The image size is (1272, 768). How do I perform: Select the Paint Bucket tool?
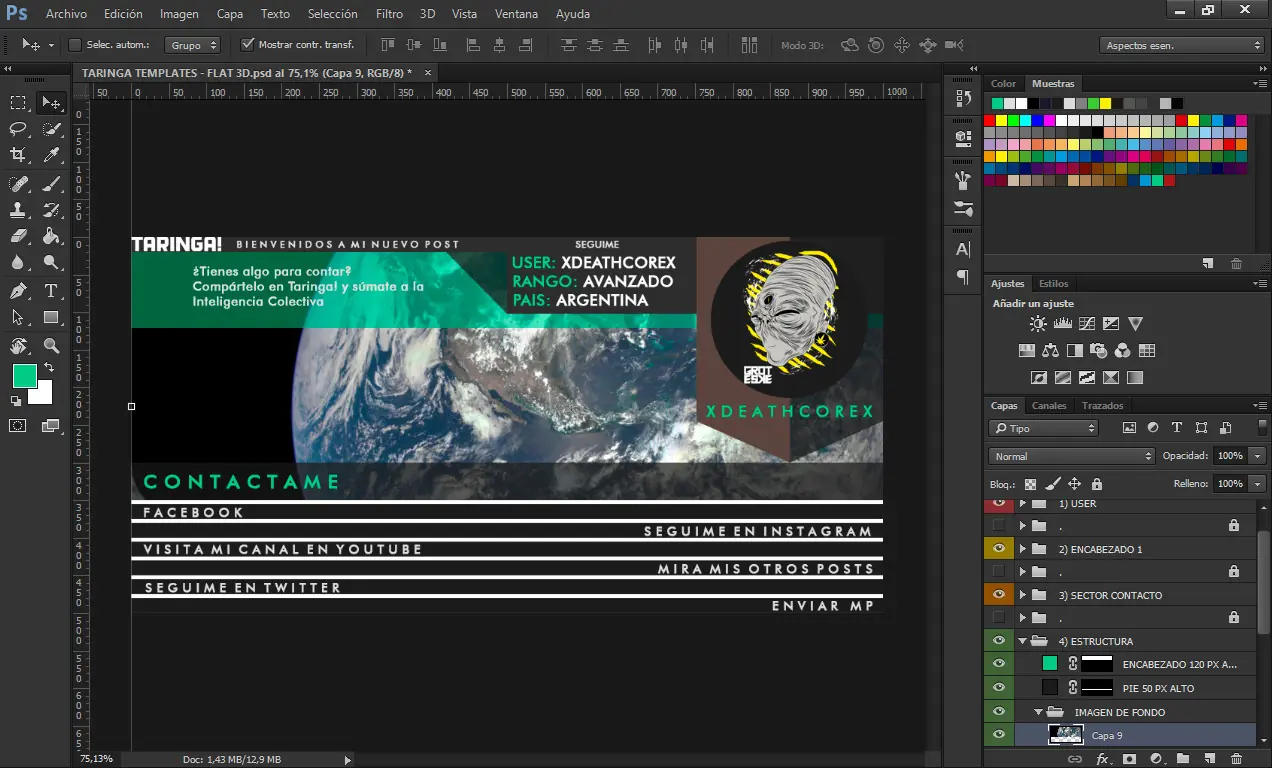point(51,236)
